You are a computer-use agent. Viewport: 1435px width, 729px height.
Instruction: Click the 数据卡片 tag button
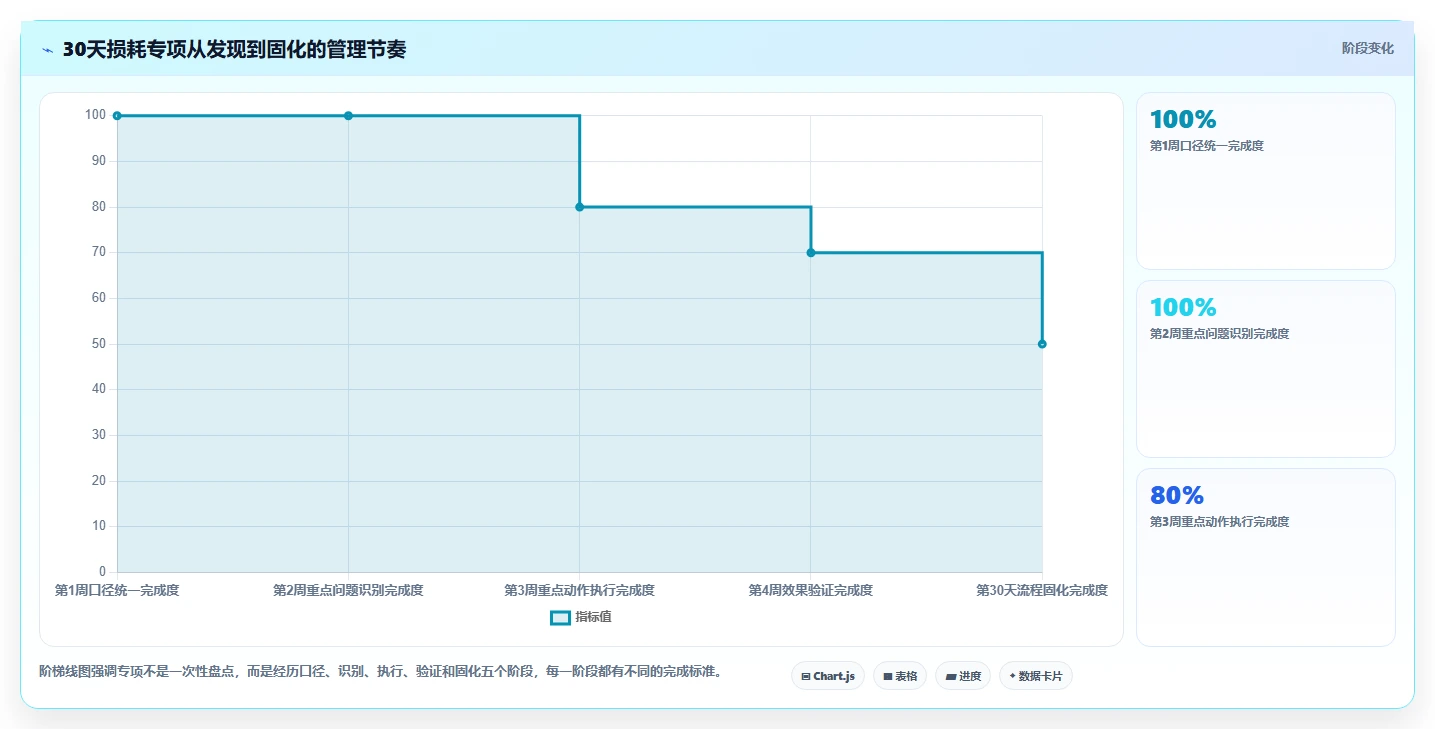pyautogui.click(x=1036, y=676)
